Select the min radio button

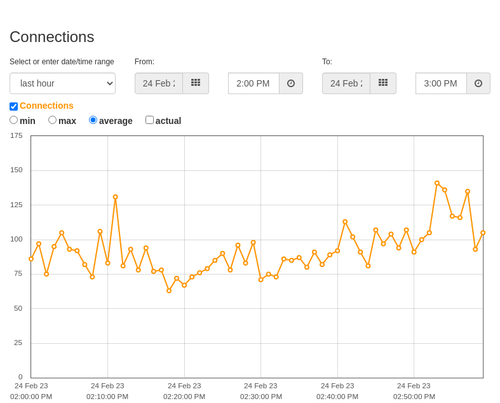click(x=13, y=120)
